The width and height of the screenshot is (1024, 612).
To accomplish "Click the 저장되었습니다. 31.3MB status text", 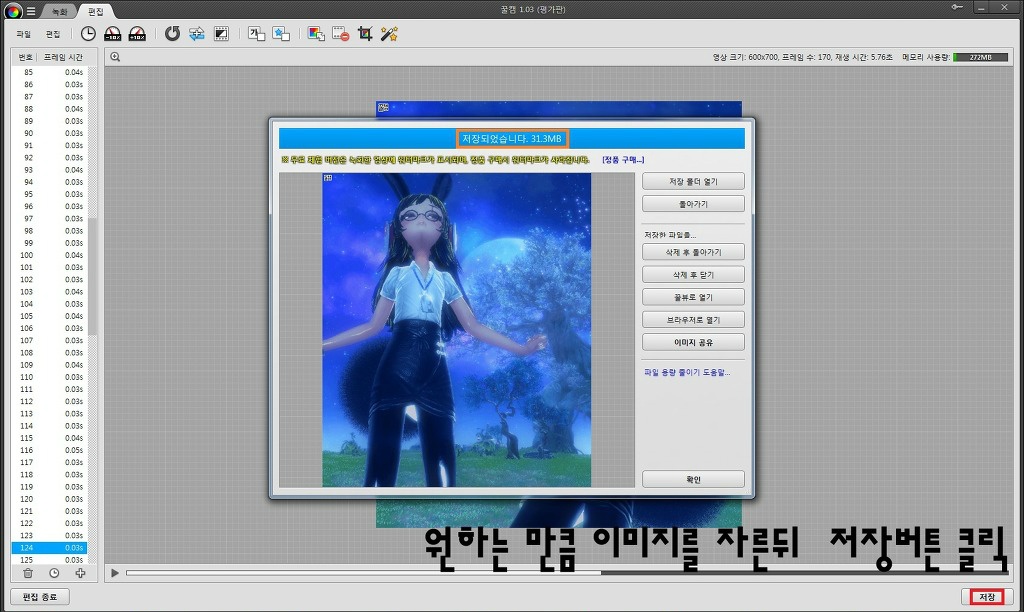I will (512, 138).
